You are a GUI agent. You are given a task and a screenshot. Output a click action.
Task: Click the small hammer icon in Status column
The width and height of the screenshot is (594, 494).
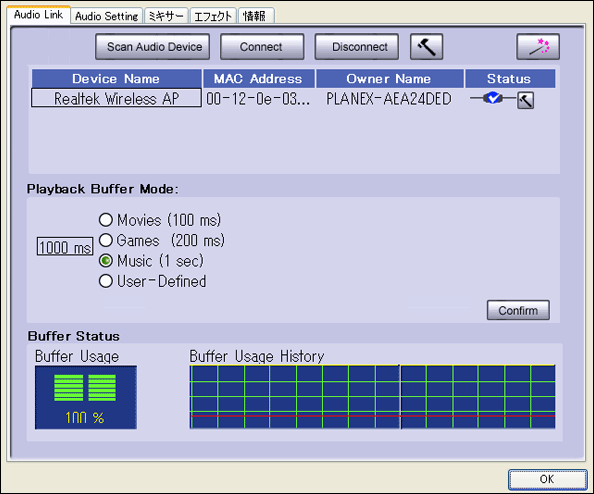(526, 100)
